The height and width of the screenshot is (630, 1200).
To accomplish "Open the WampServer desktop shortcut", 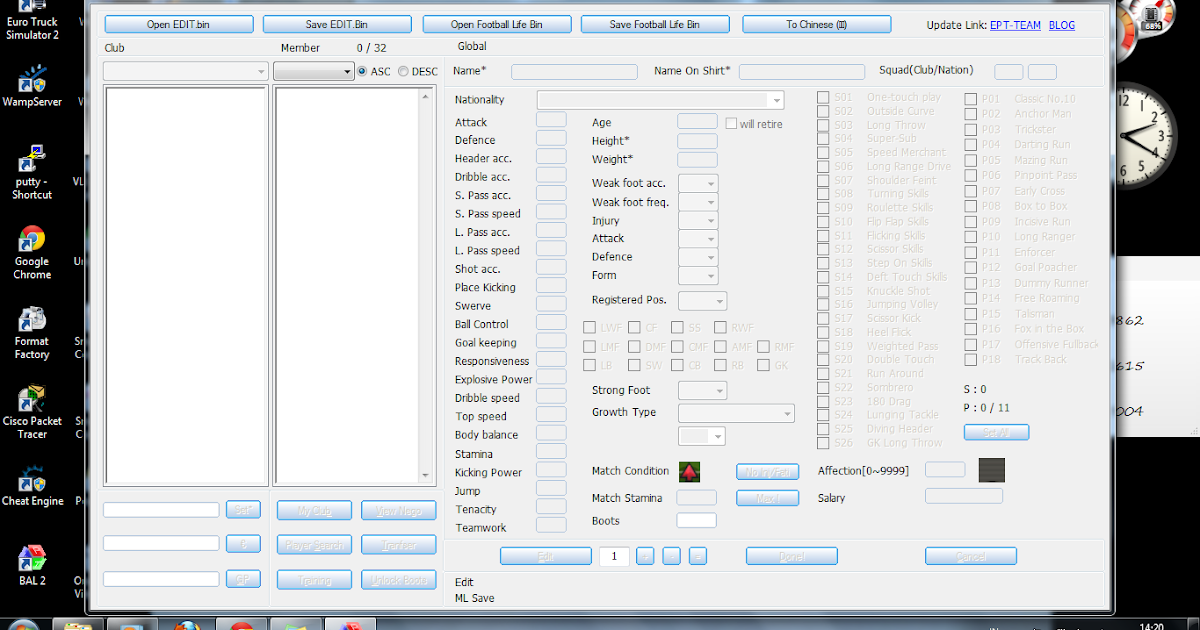I will pos(32,87).
